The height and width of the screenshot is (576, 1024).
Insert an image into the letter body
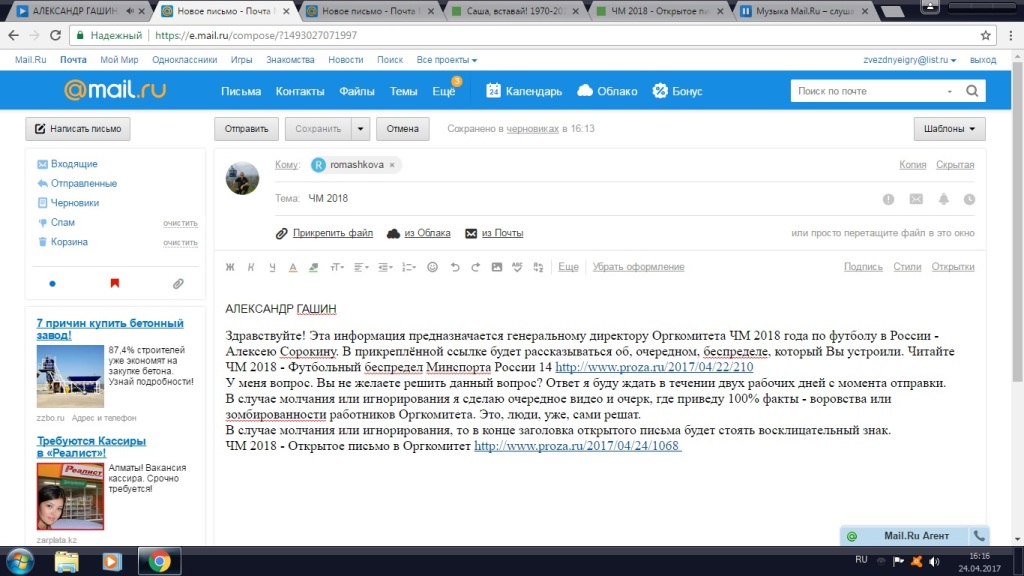496,267
